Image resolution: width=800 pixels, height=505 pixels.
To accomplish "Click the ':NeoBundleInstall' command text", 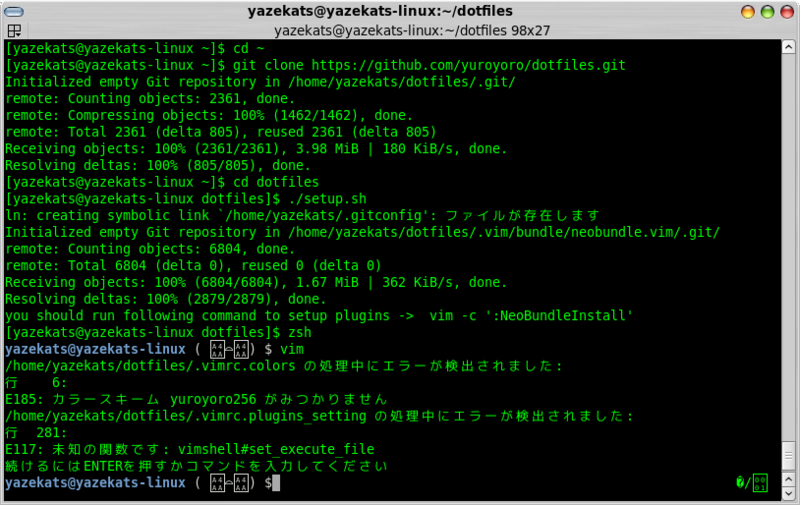I will (x=562, y=315).
